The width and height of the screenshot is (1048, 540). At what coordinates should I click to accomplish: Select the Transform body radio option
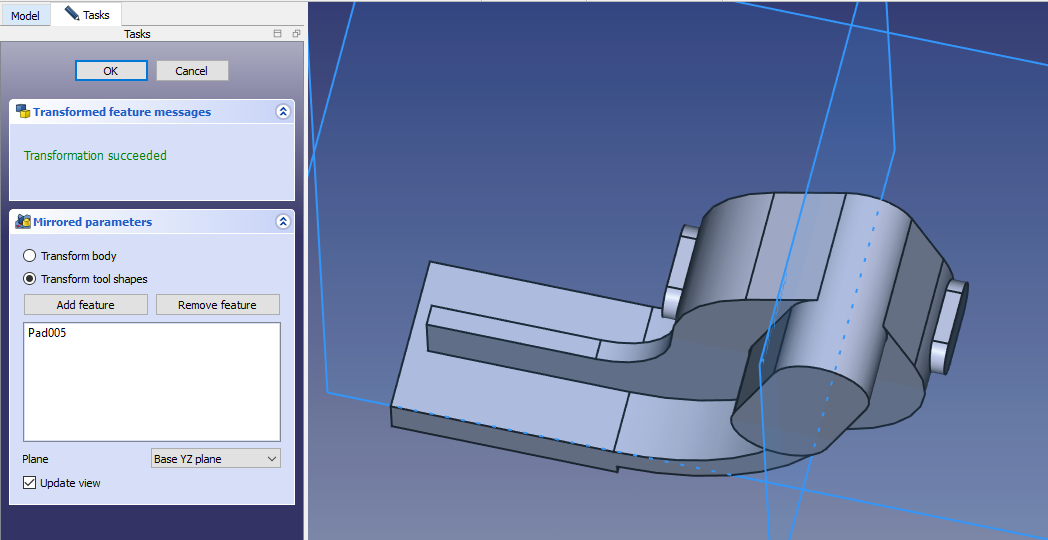click(x=30, y=256)
